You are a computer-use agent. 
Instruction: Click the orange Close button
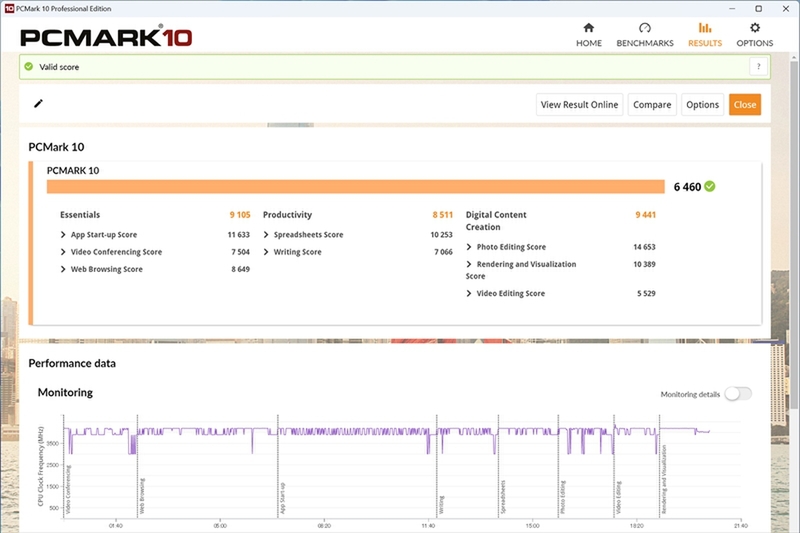pos(744,104)
